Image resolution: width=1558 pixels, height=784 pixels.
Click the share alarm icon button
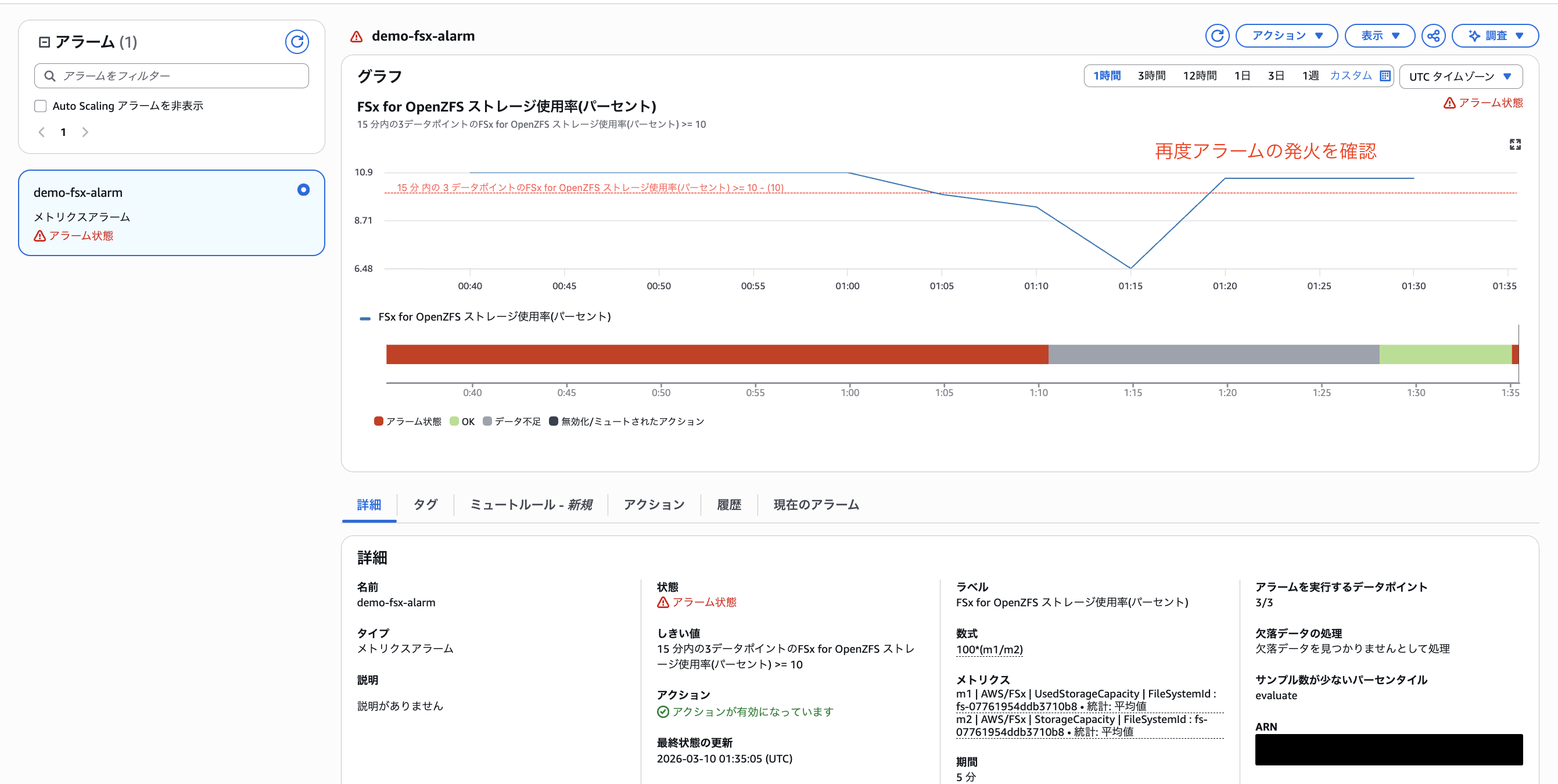click(1433, 35)
